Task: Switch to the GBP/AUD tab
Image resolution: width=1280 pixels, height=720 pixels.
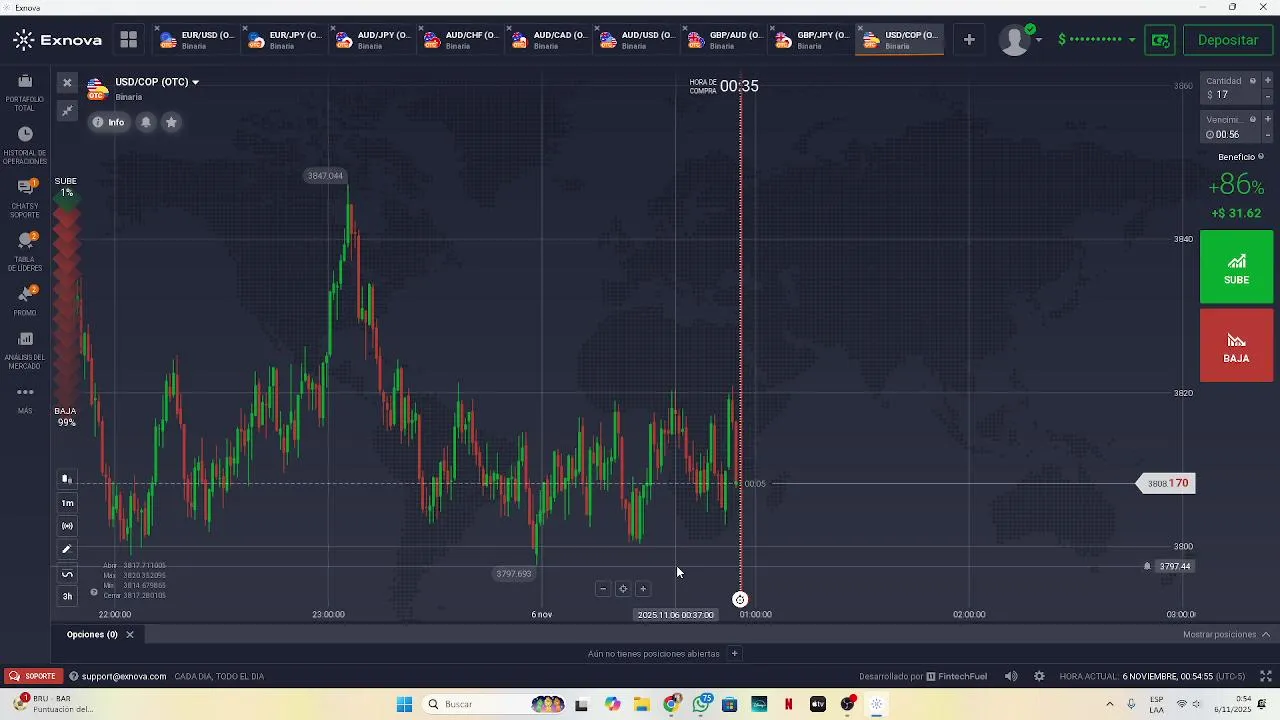Action: point(724,40)
